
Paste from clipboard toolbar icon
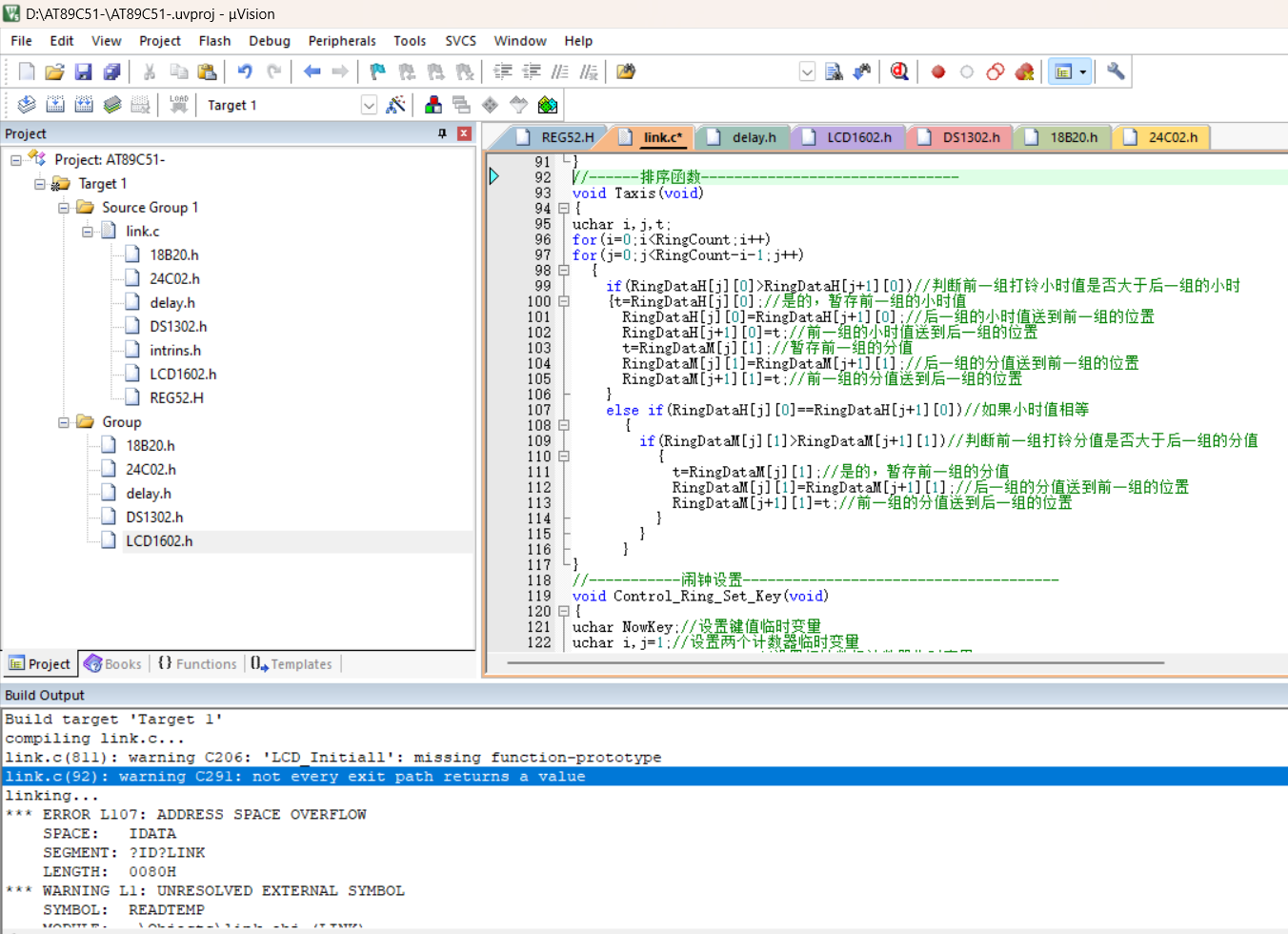click(207, 71)
